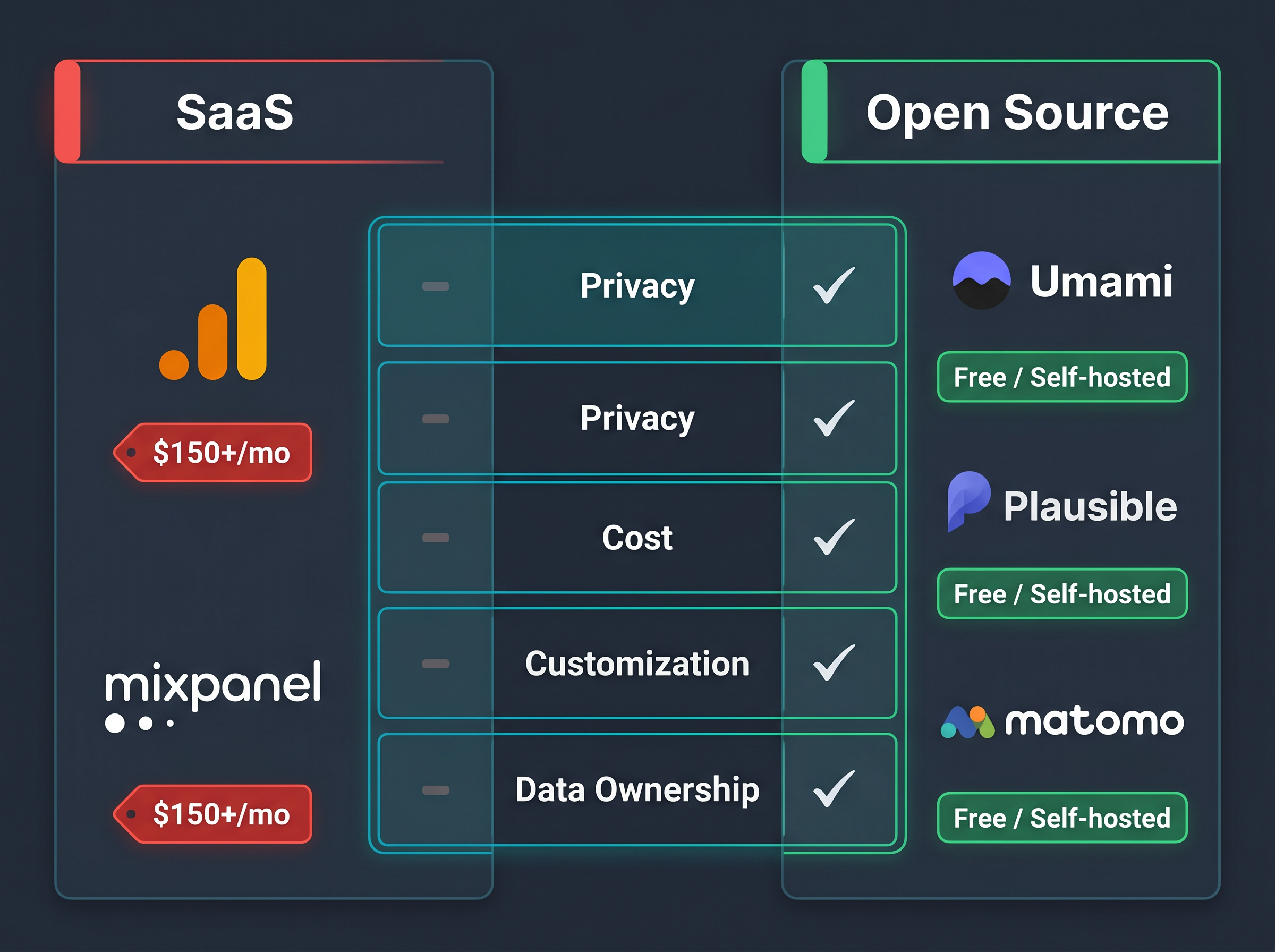Click the colorful matomo logo icon
The width and height of the screenshot is (1275, 952).
(x=967, y=722)
